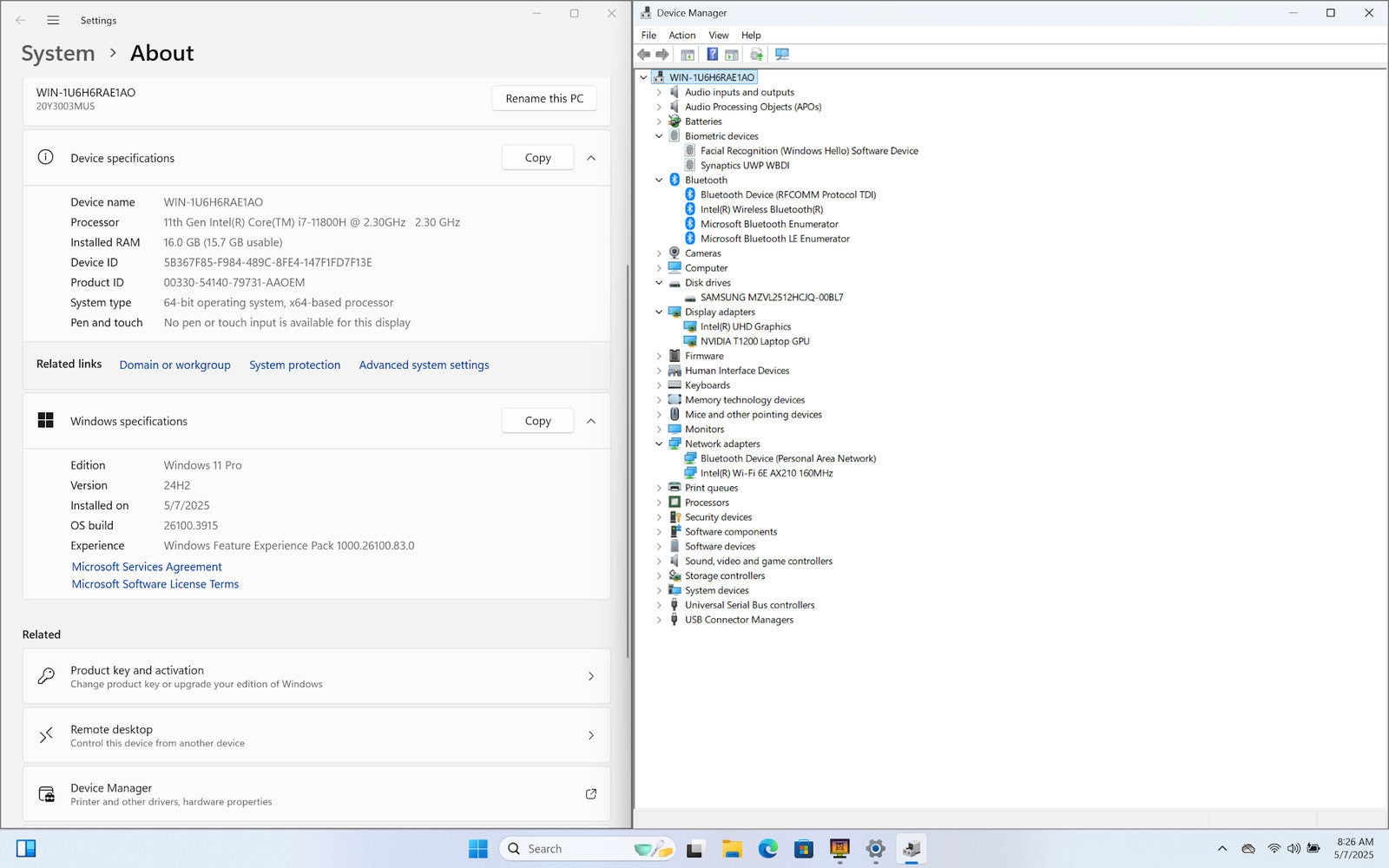The height and width of the screenshot is (868, 1389).
Task: Click Scan for hardware changes toolbar icon
Action: coord(782,55)
